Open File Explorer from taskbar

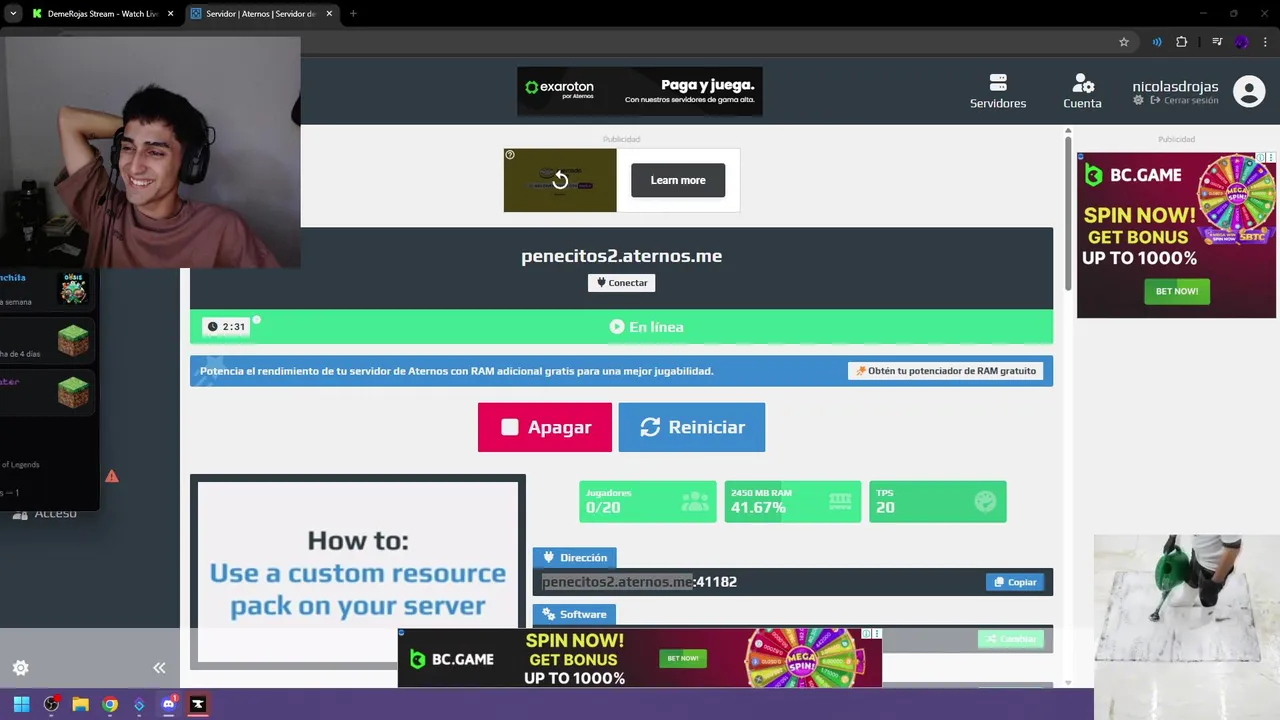coord(80,704)
